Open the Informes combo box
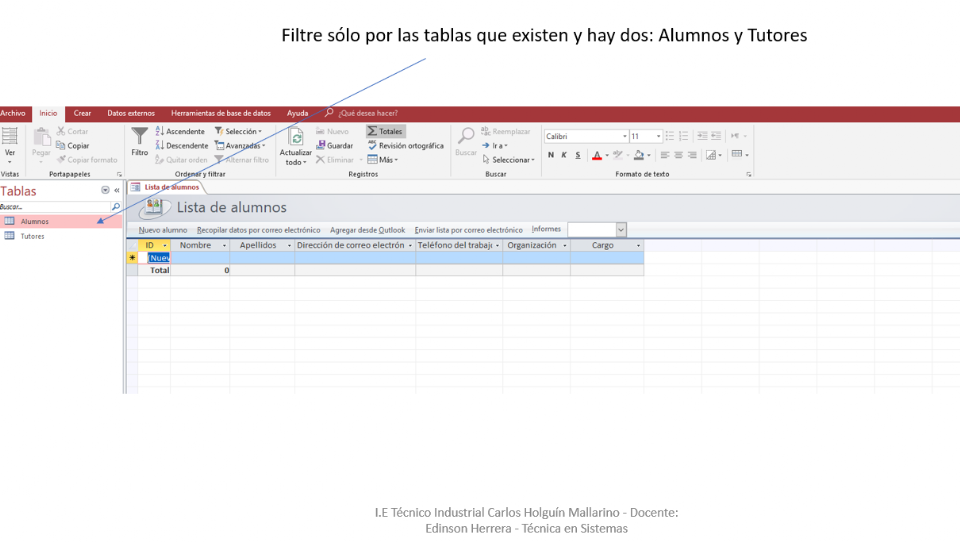 pyautogui.click(x=620, y=230)
